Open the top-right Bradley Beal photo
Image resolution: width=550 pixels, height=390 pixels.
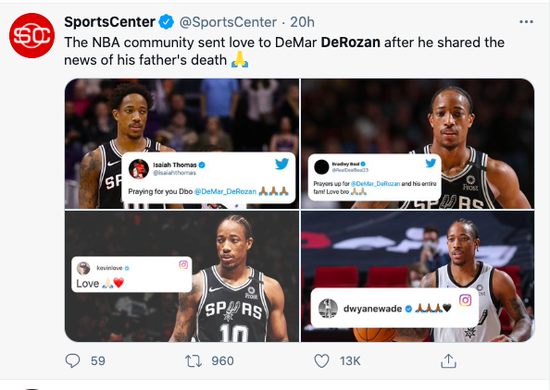[418, 144]
